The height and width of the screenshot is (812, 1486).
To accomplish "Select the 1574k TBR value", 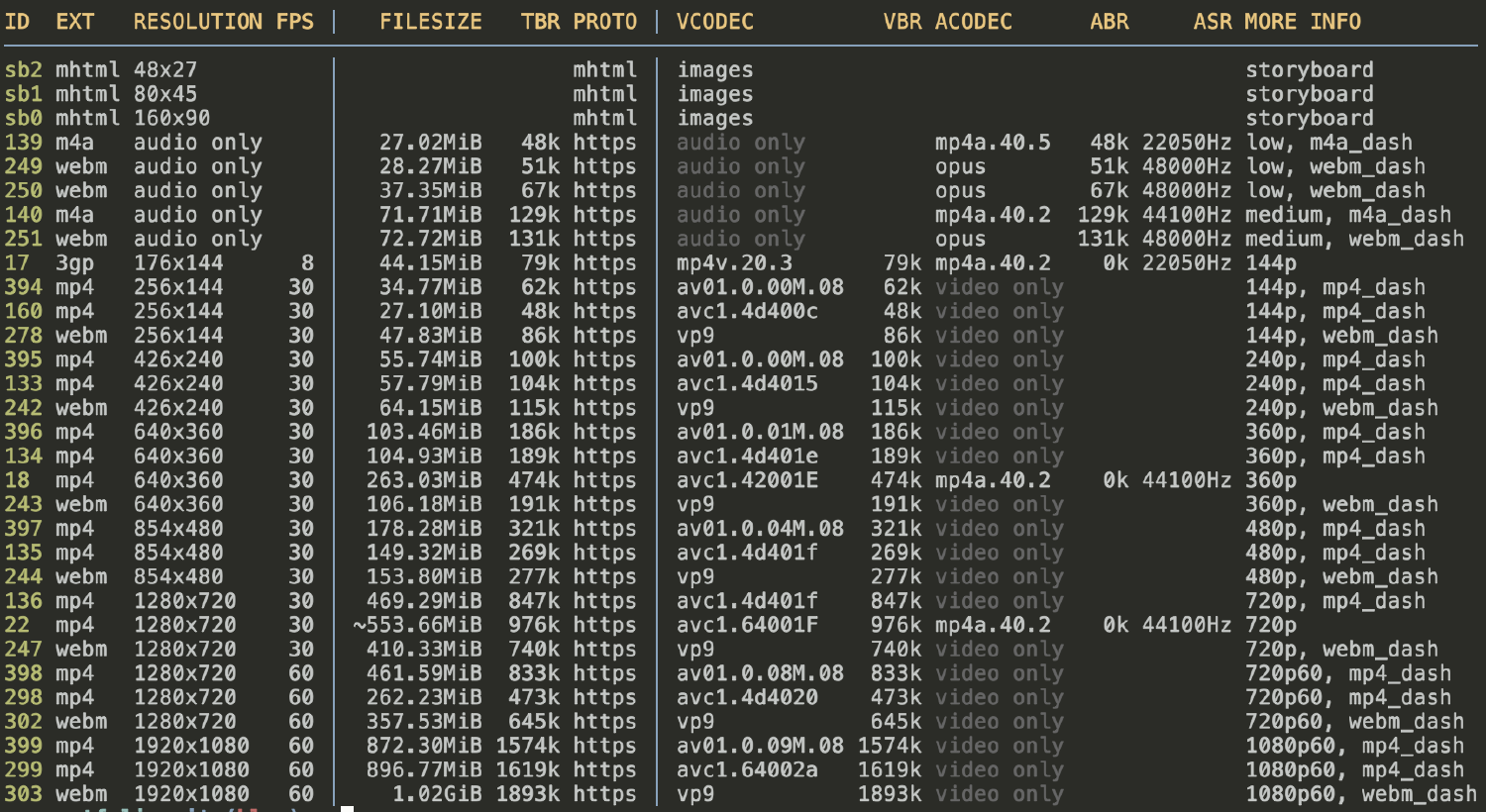I will (x=528, y=746).
